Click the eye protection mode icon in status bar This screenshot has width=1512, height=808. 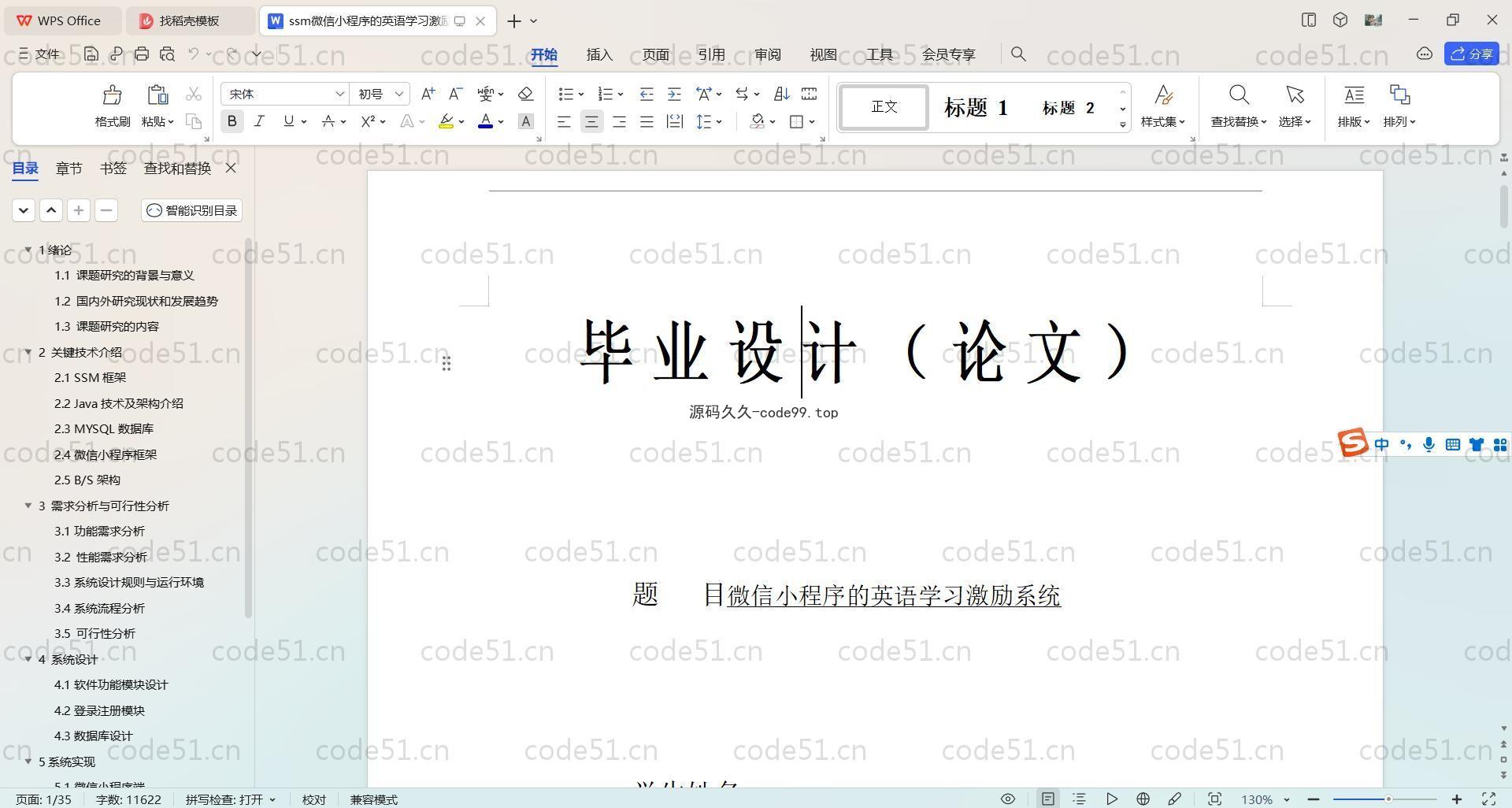1007,799
